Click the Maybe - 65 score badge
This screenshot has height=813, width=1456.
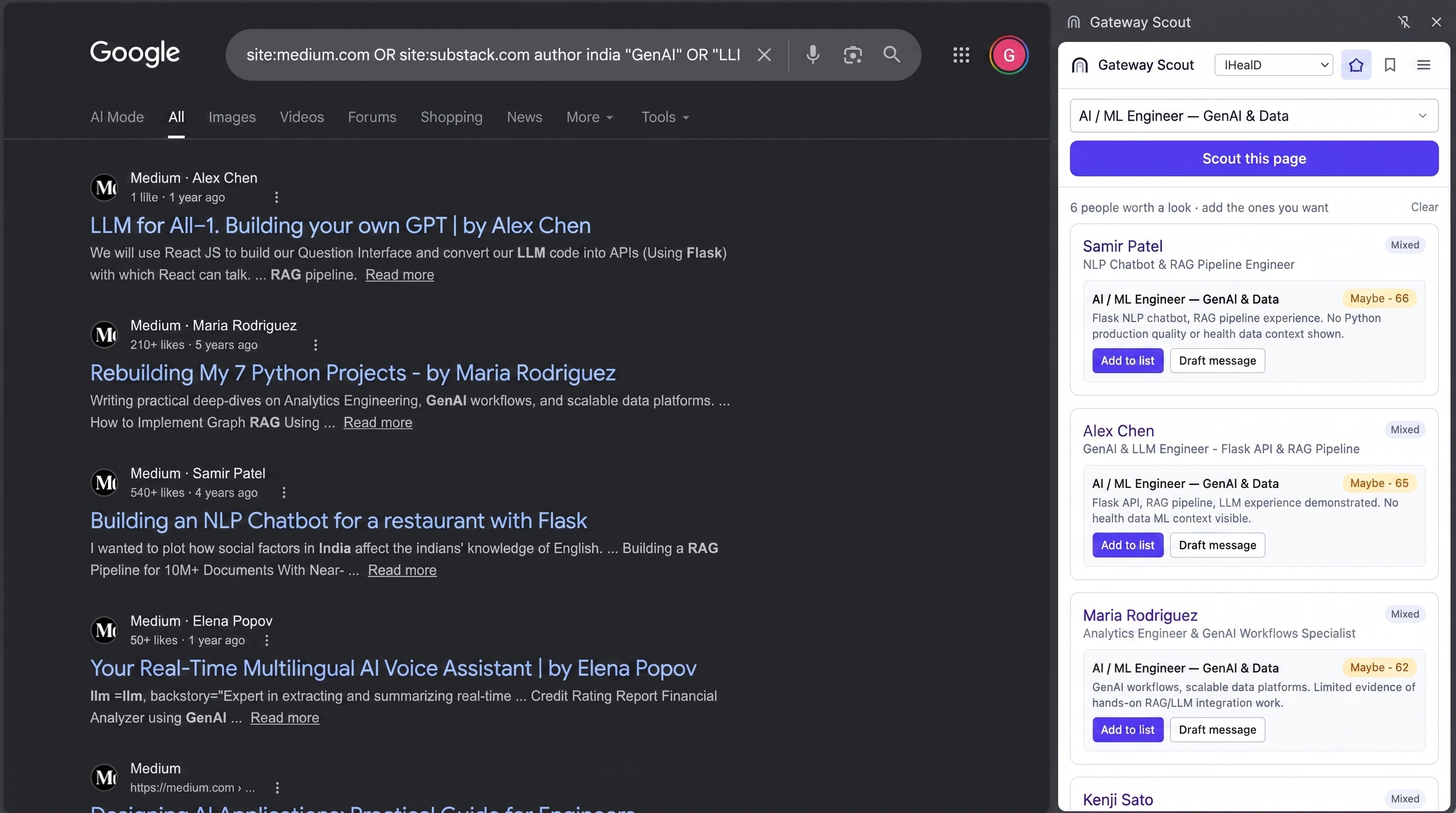[x=1379, y=483]
